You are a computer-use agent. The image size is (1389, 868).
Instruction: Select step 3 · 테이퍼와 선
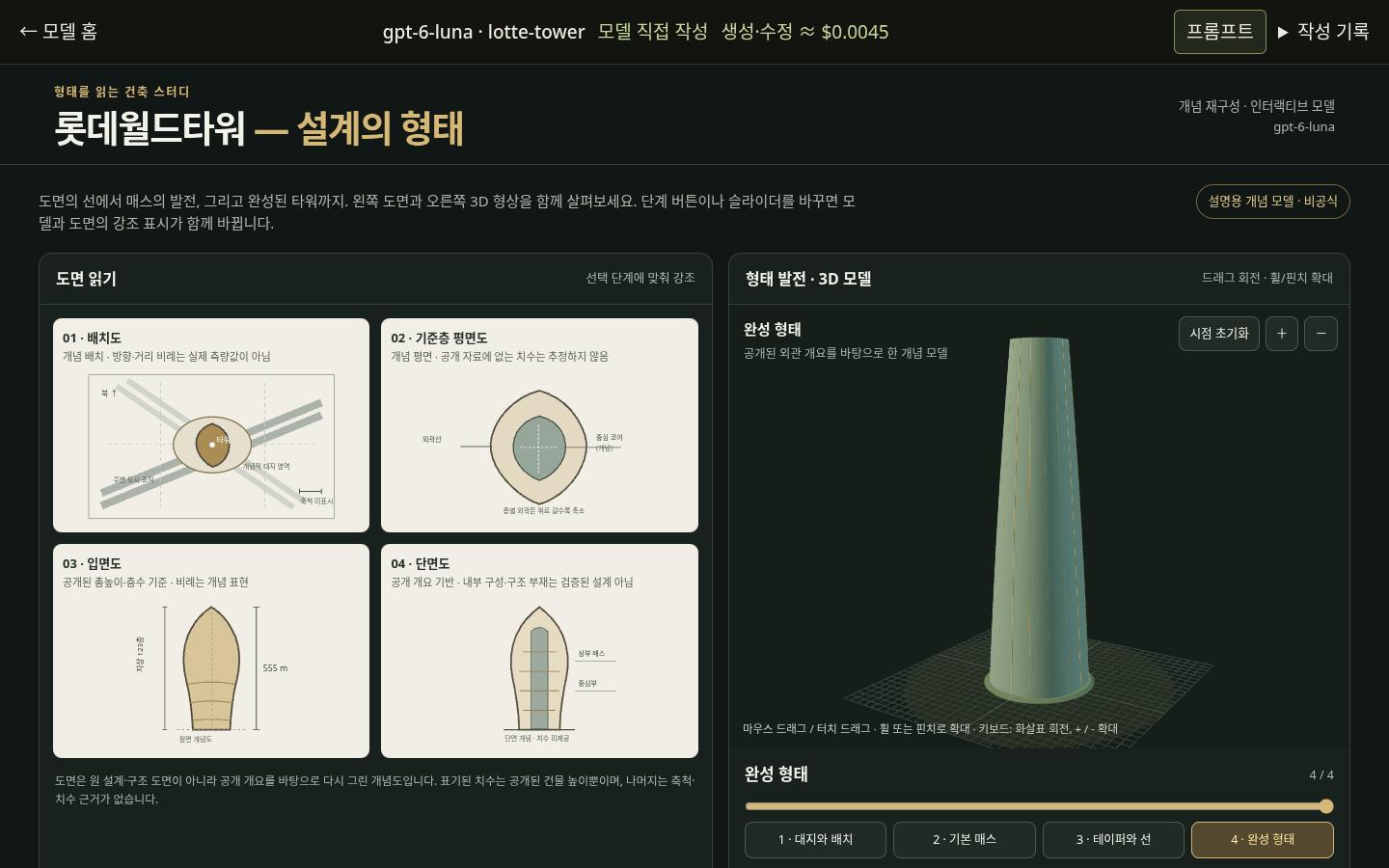1113,840
